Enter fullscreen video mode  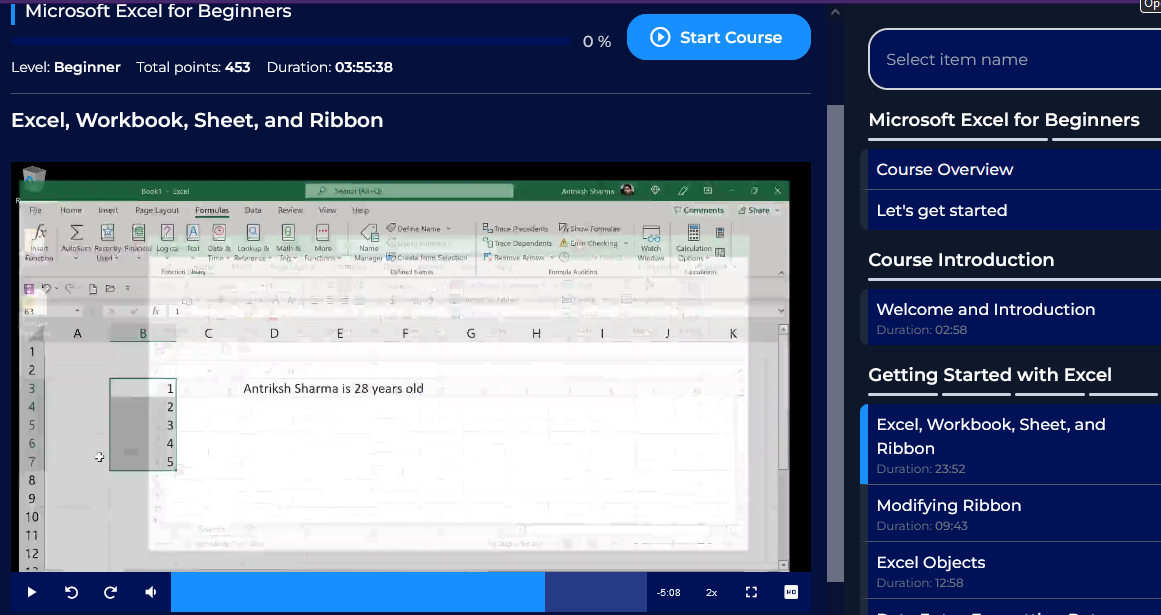[751, 592]
